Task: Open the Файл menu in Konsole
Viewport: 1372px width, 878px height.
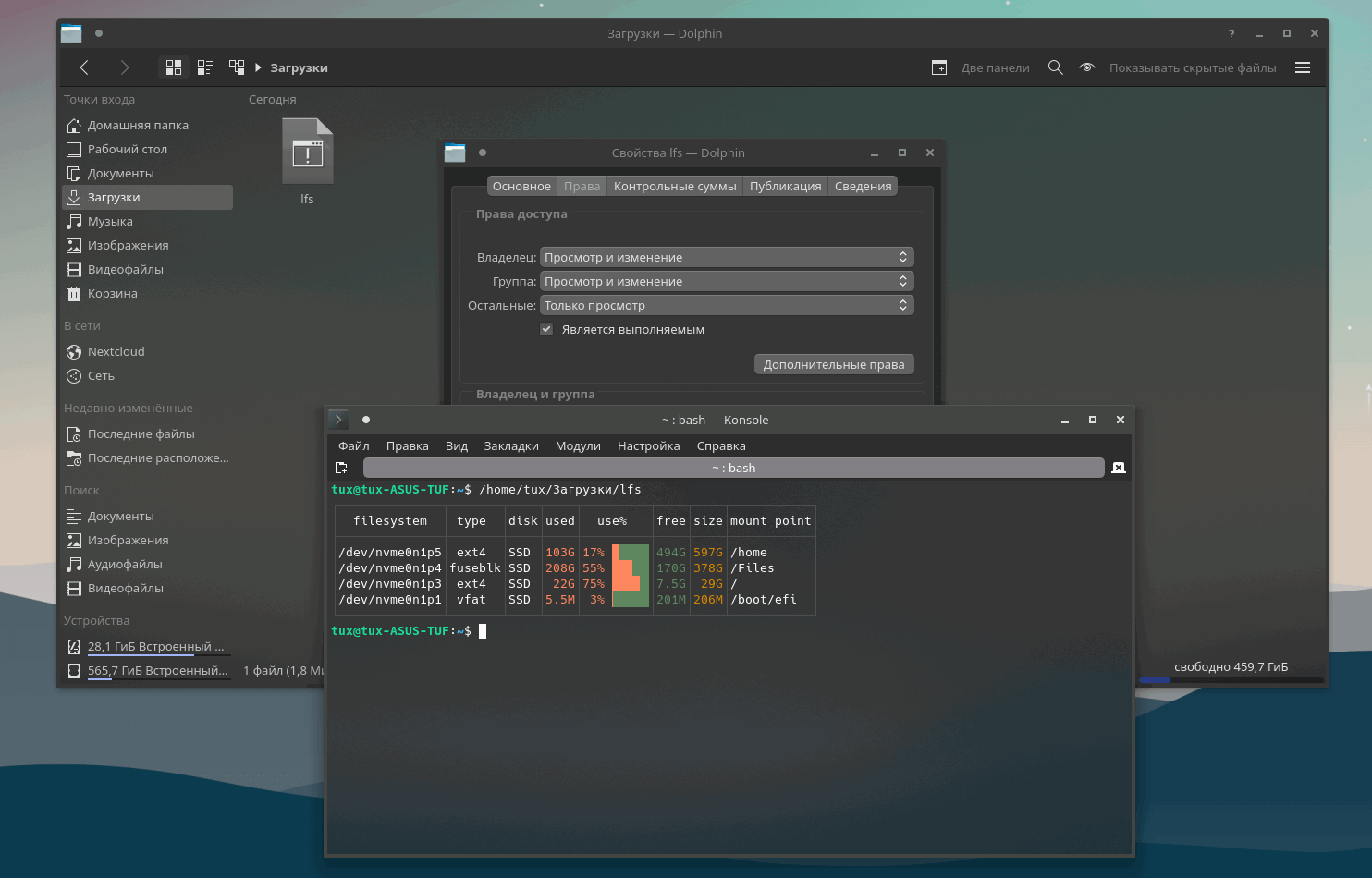Action: coord(354,445)
